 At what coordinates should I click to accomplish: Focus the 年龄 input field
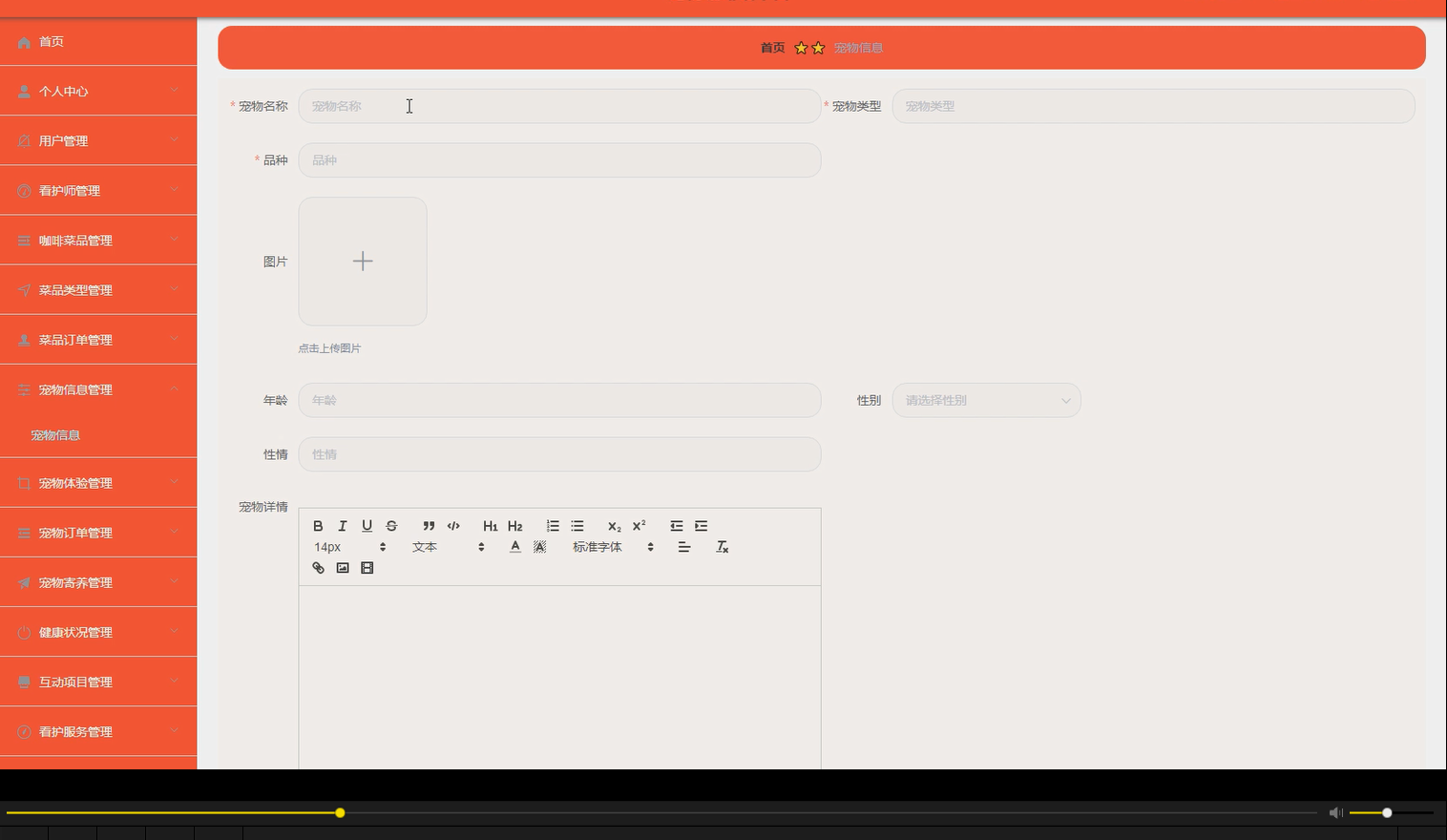(x=559, y=400)
